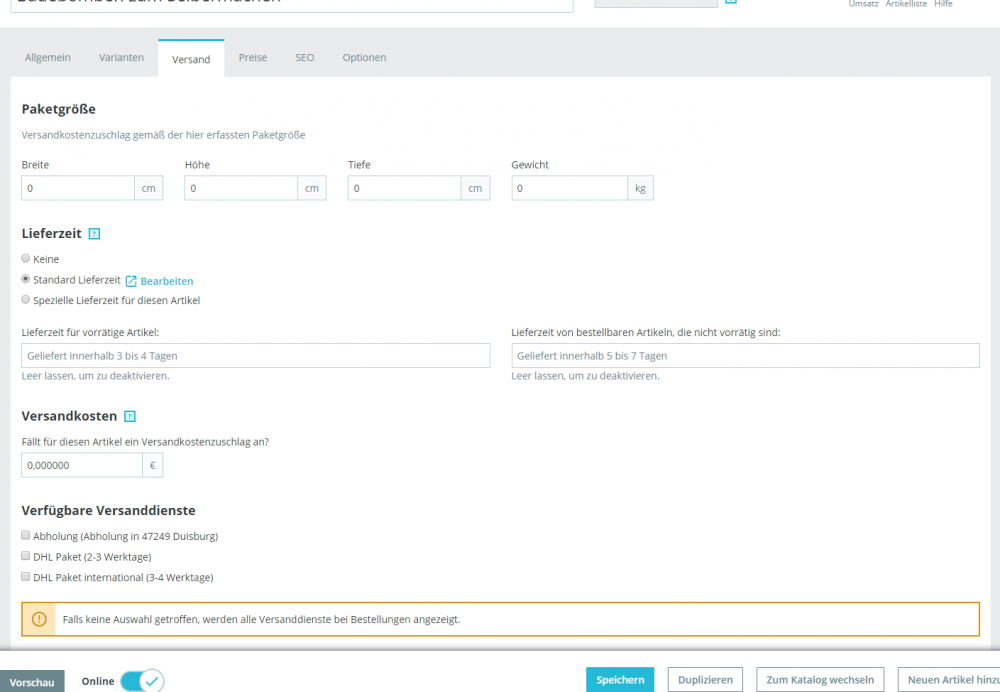
Task: Enable the Abholung in Duisburg checkbox
Action: [26, 536]
